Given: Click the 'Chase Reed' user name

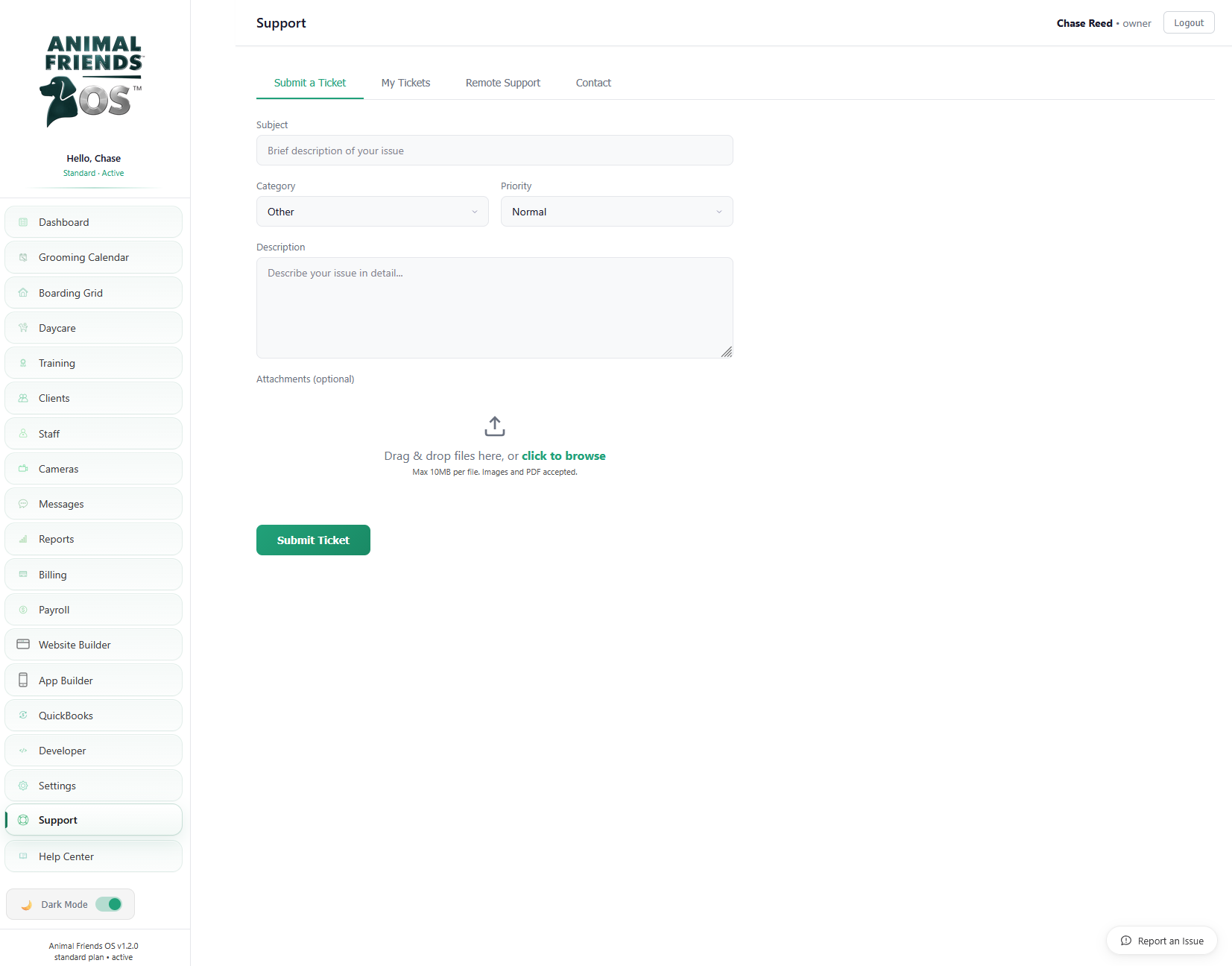Looking at the screenshot, I should point(1084,23).
